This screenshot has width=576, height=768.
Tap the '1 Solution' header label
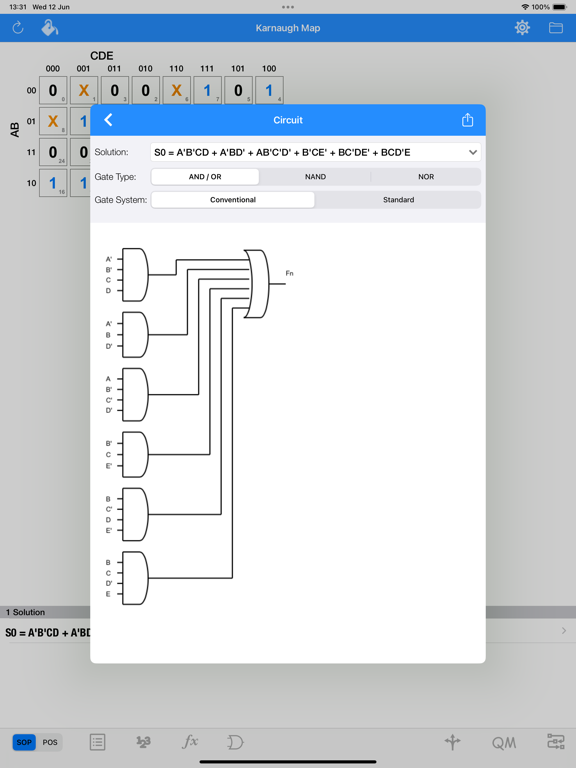pyautogui.click(x=25, y=612)
